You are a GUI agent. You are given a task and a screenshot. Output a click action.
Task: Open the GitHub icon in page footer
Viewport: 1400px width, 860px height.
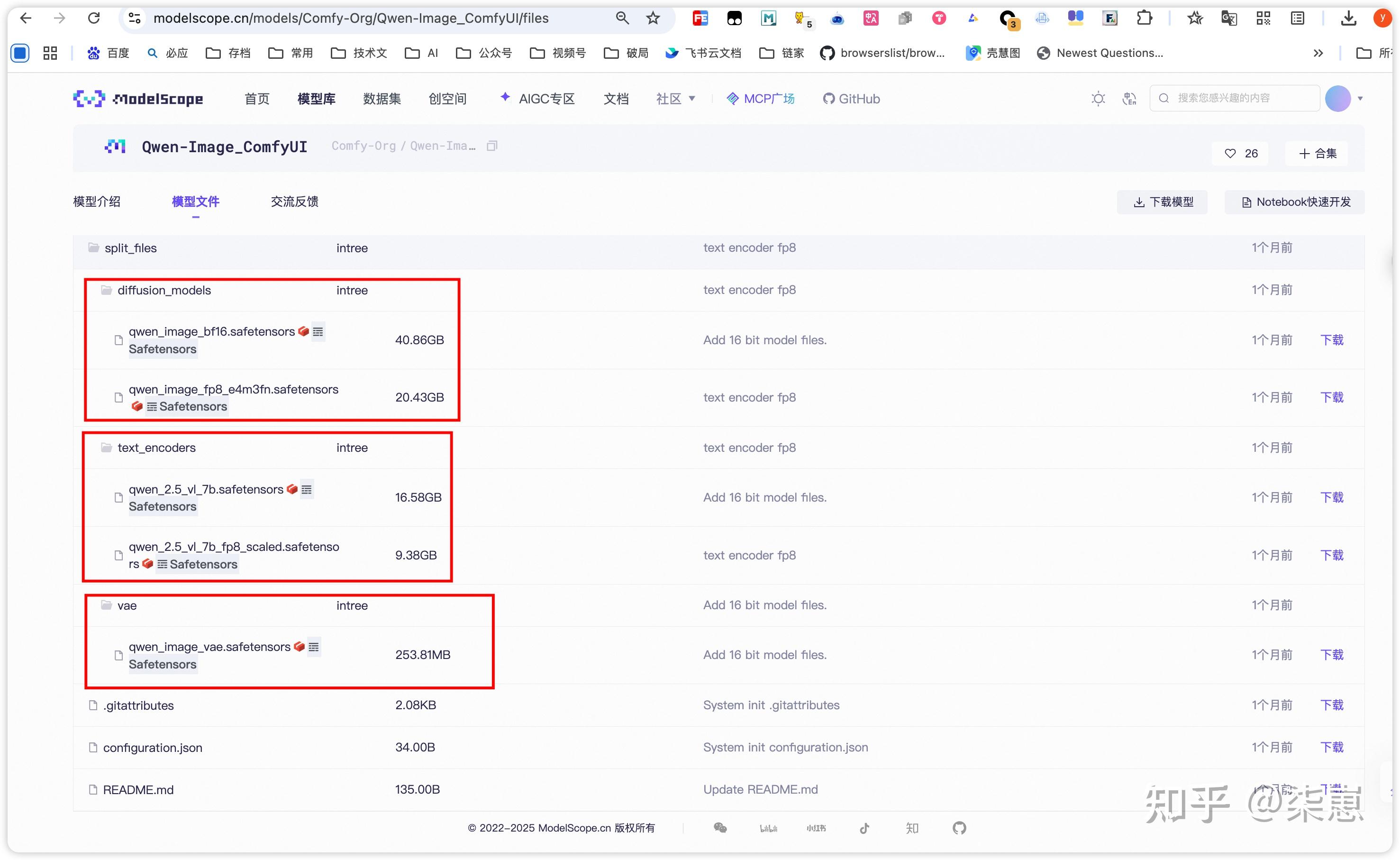coord(959,828)
